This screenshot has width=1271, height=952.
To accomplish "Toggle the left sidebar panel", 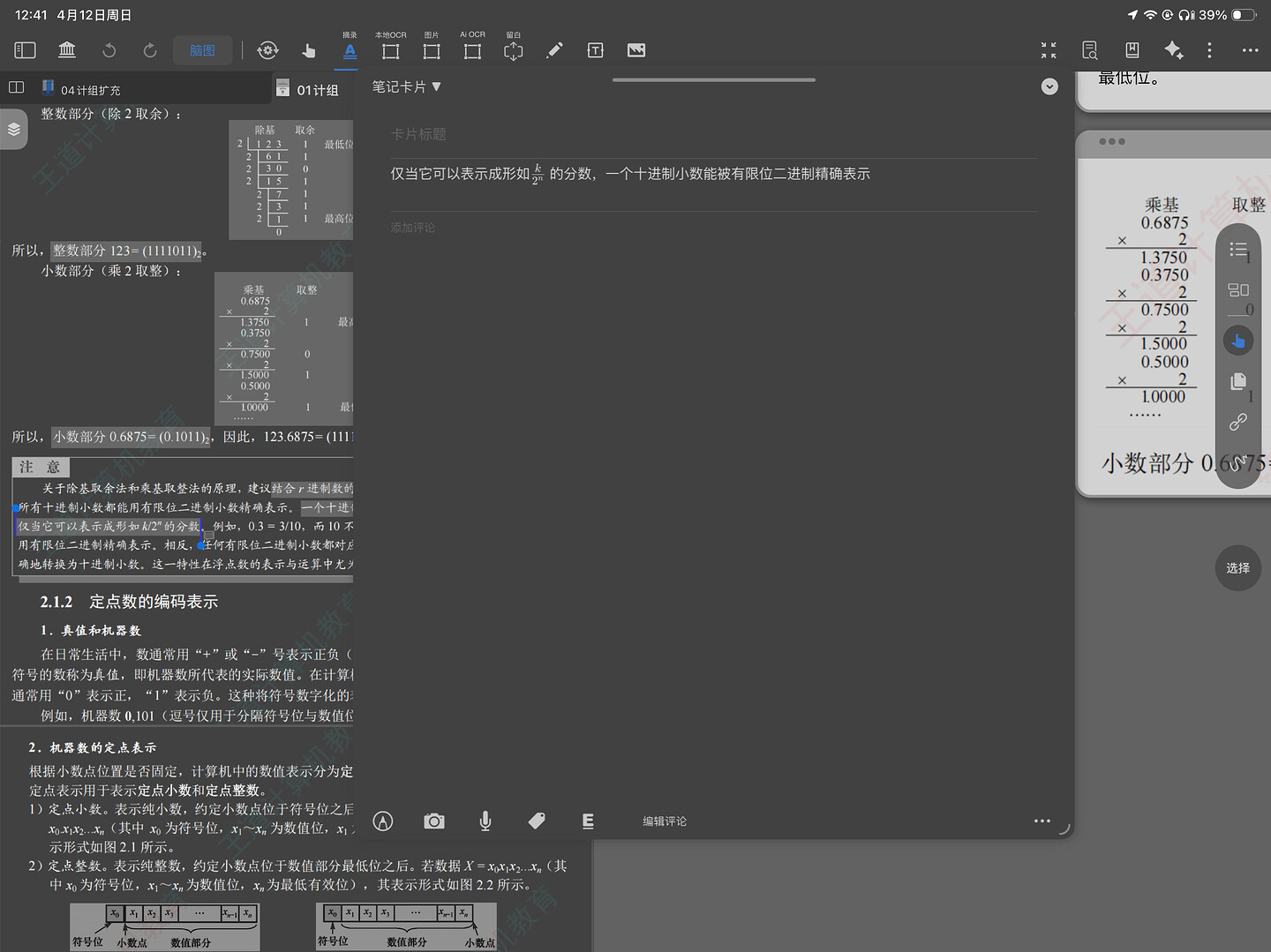I will tap(25, 50).
